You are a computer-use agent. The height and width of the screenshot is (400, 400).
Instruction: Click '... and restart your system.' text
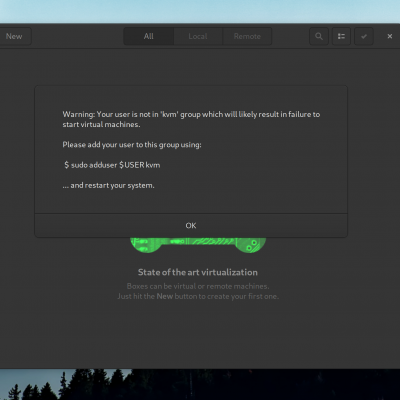108,185
